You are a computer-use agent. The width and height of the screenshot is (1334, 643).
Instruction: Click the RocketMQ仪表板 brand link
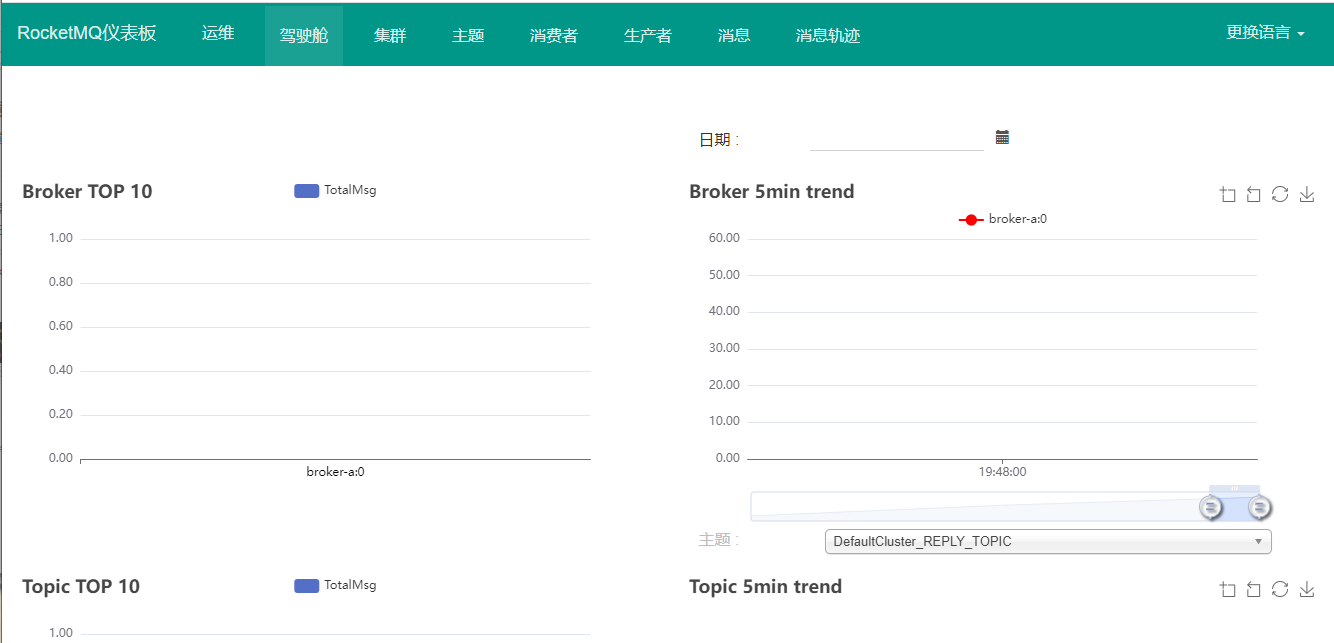point(87,33)
